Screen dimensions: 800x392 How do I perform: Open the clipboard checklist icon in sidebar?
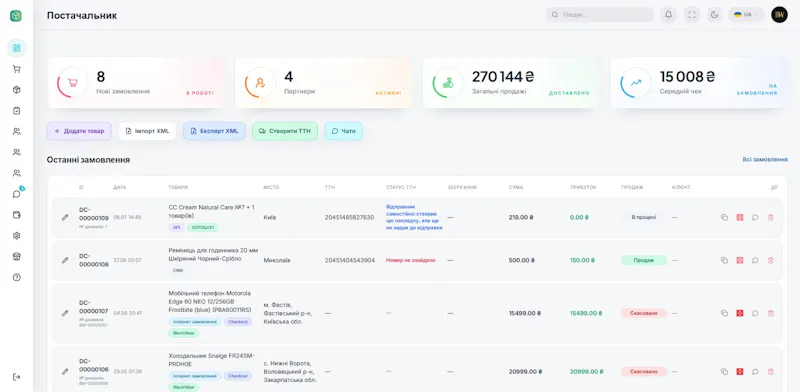click(16, 110)
